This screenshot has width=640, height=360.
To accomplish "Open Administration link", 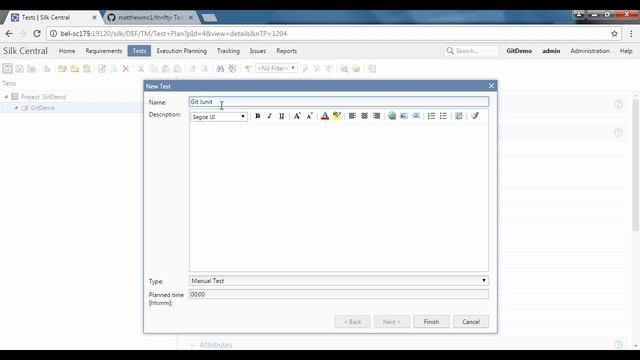I will (590, 51).
